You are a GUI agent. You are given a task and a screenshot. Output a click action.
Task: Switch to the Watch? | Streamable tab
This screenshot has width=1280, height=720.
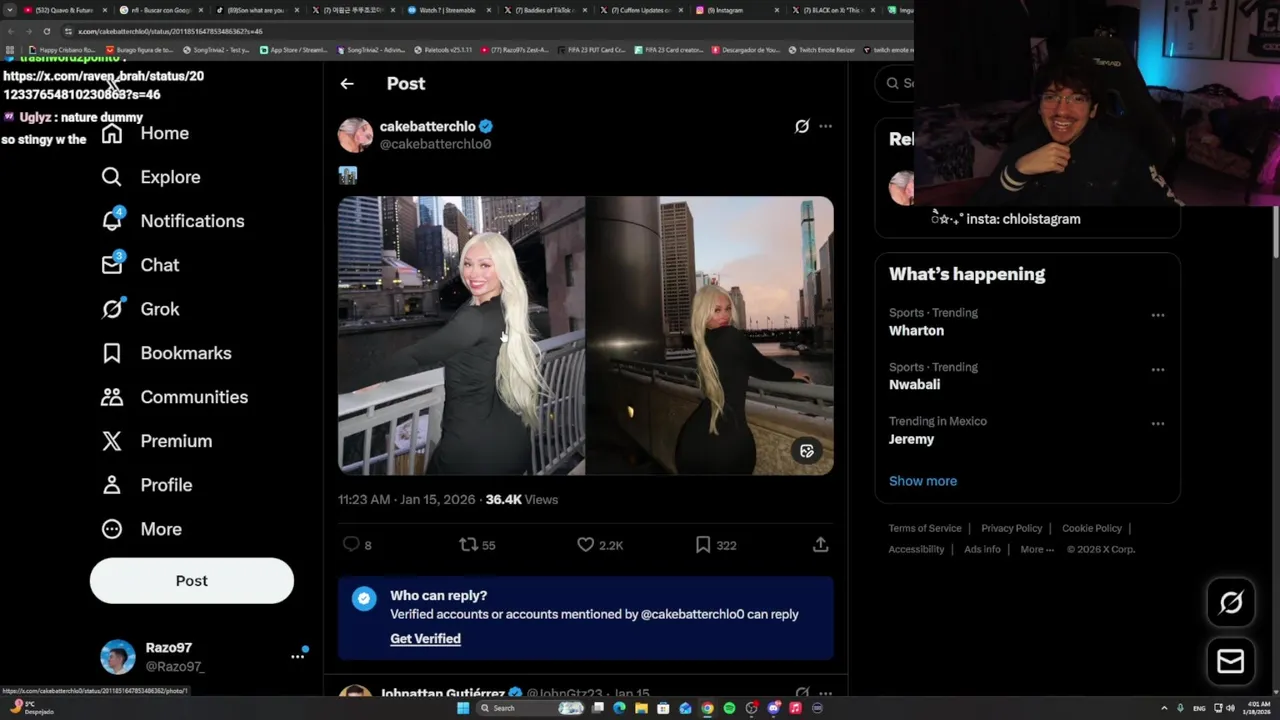[448, 10]
